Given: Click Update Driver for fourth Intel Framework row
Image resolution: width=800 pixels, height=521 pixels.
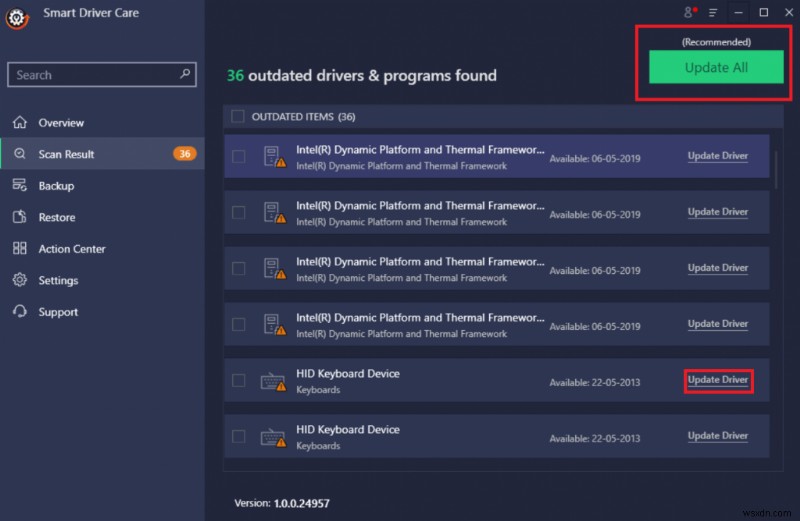Looking at the screenshot, I should 717,324.
